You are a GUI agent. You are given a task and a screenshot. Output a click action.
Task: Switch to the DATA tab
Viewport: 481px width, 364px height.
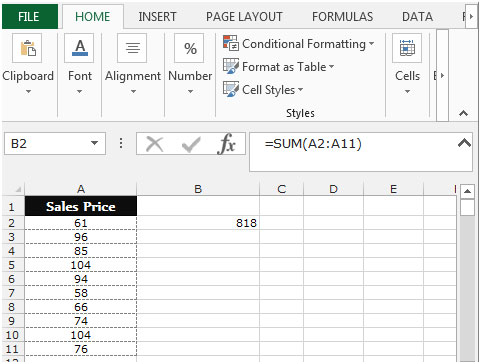click(417, 16)
